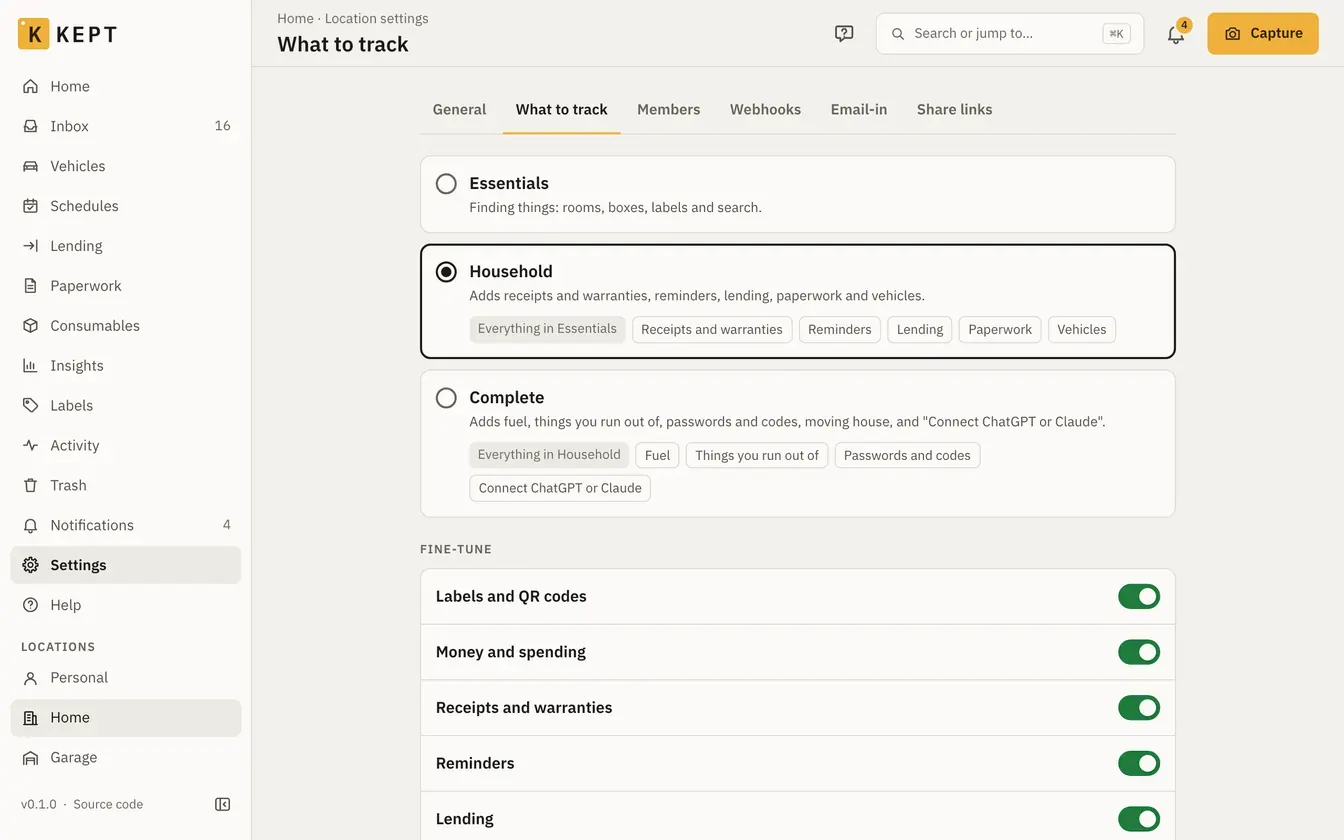Open the Share links tab

(955, 110)
